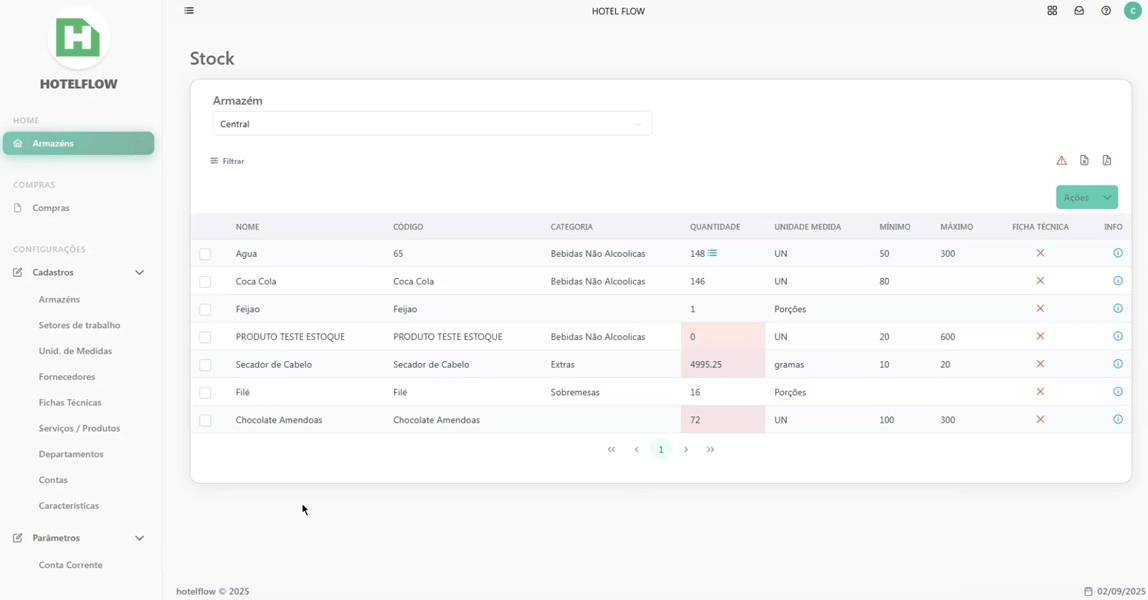Tick the checkbox for Coca Cola

[x=205, y=282]
